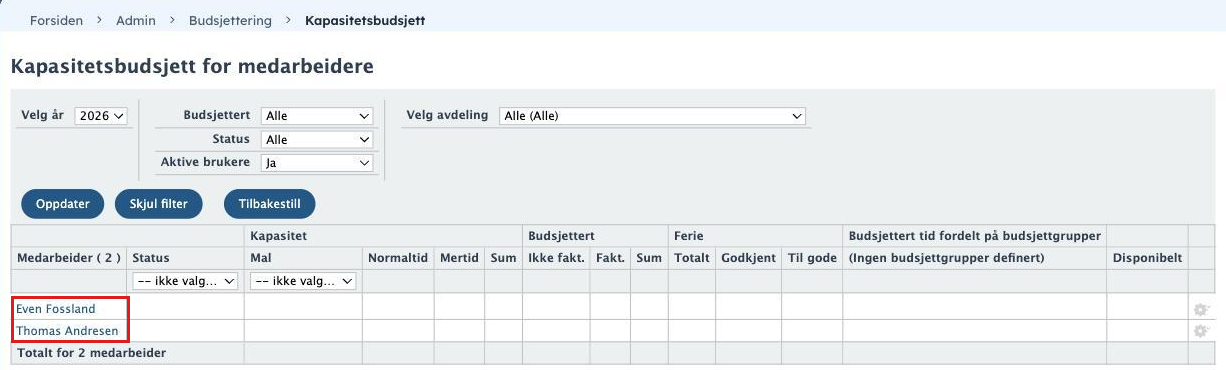Open the Budsjettert filter dropdown
Screen dimensions: 1226x370
317,116
